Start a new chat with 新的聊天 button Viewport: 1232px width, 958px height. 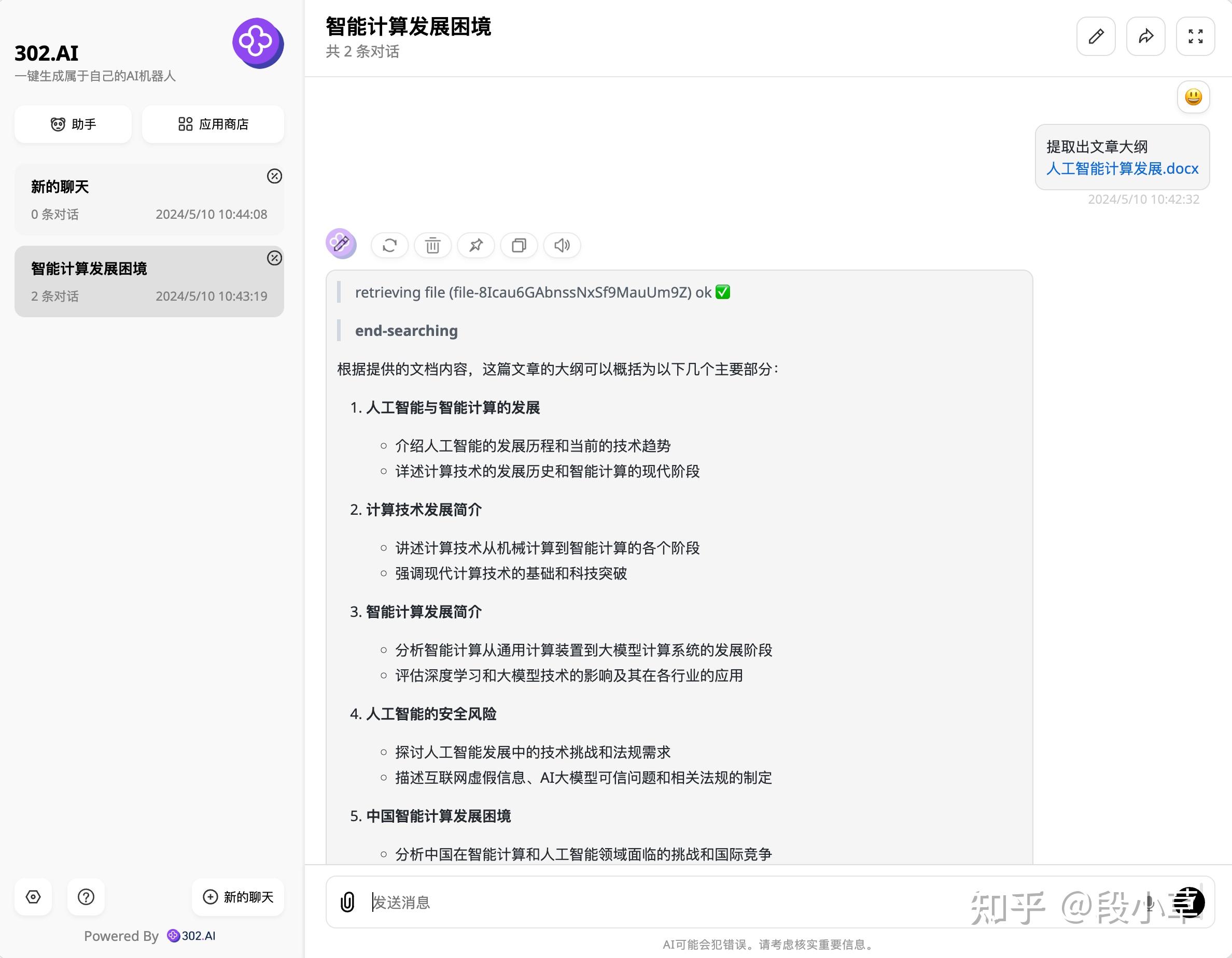tap(237, 897)
